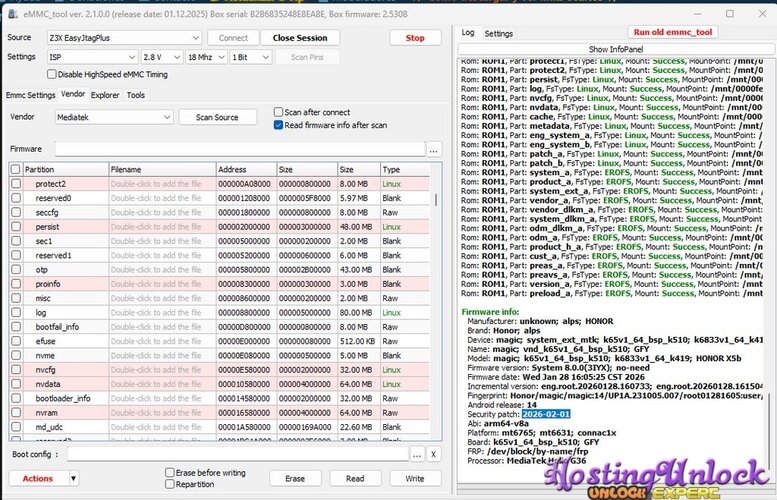Viewport: 777px width, 500px height.
Task: Switch to Explorer tab
Action: tap(105, 95)
